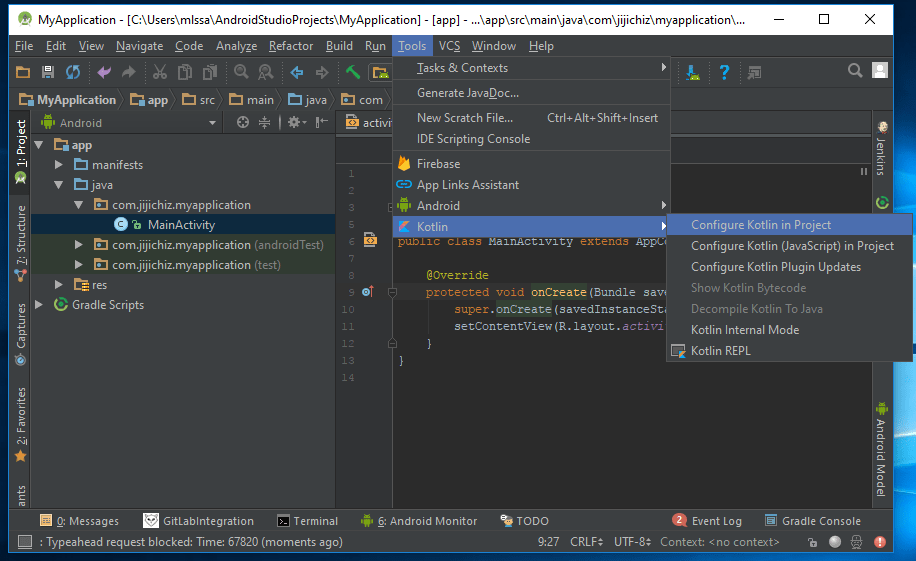Screen dimensions: 916x561
Task: Click the Redo arrow toolbar icon
Action: [129, 72]
